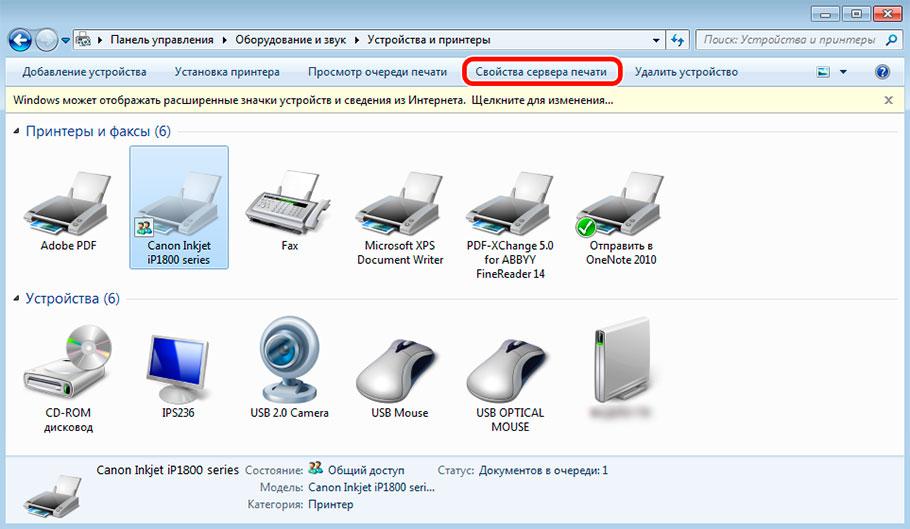Screen dimensions: 910x529
Task: Click the Принтер category value
Action: [x=331, y=505]
